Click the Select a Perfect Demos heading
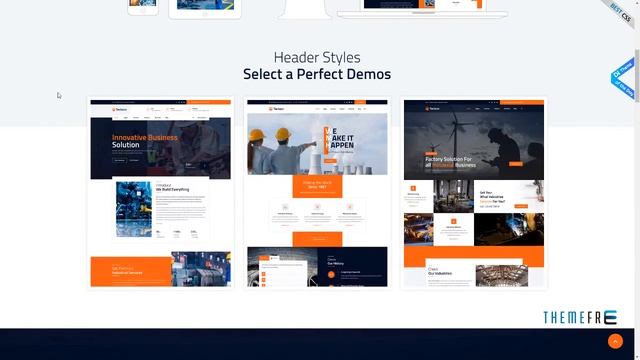The width and height of the screenshot is (640, 360). (x=317, y=74)
